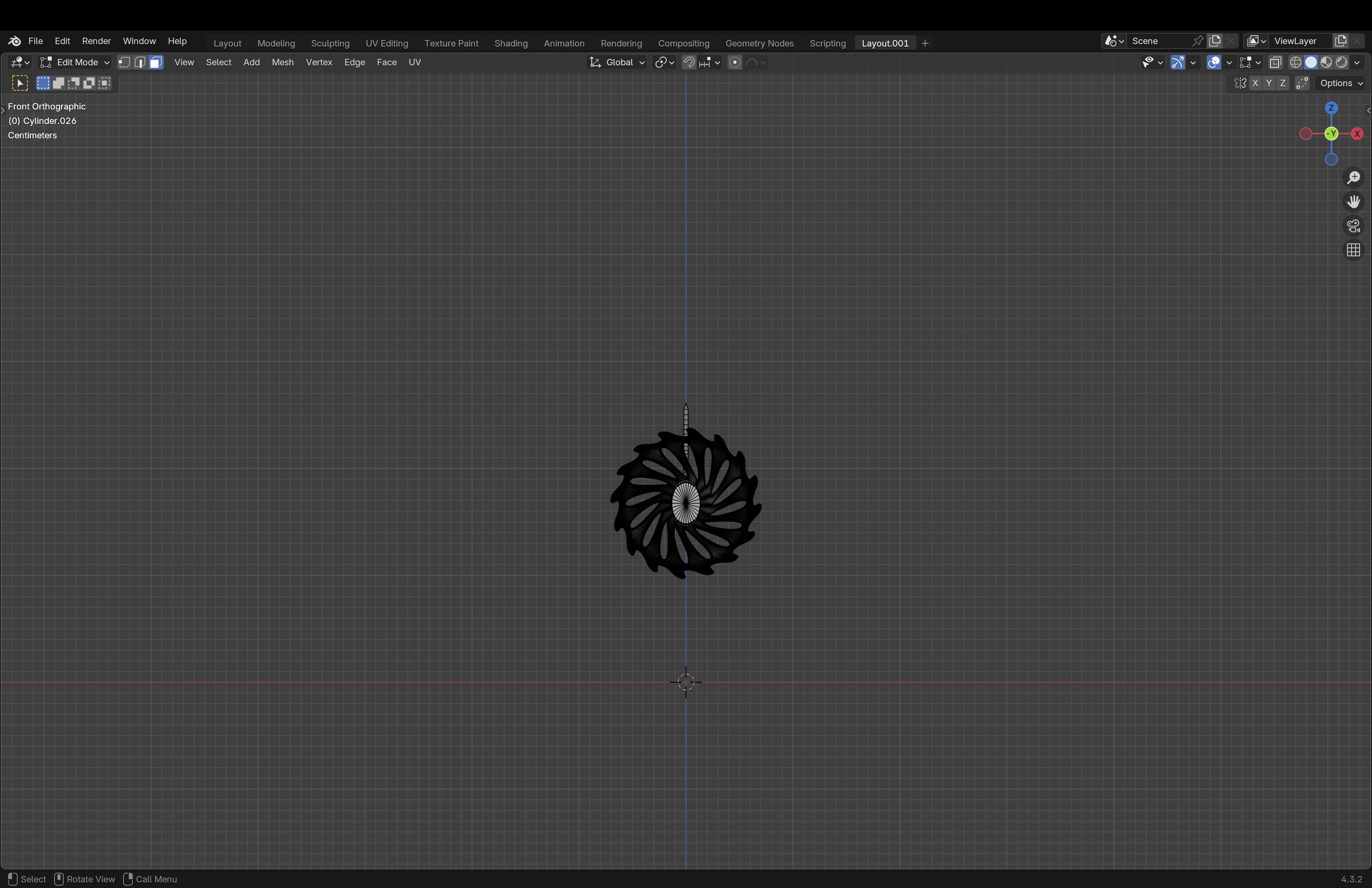The height and width of the screenshot is (888, 1372).
Task: Click the zoom view magnifier icon
Action: (x=1354, y=178)
